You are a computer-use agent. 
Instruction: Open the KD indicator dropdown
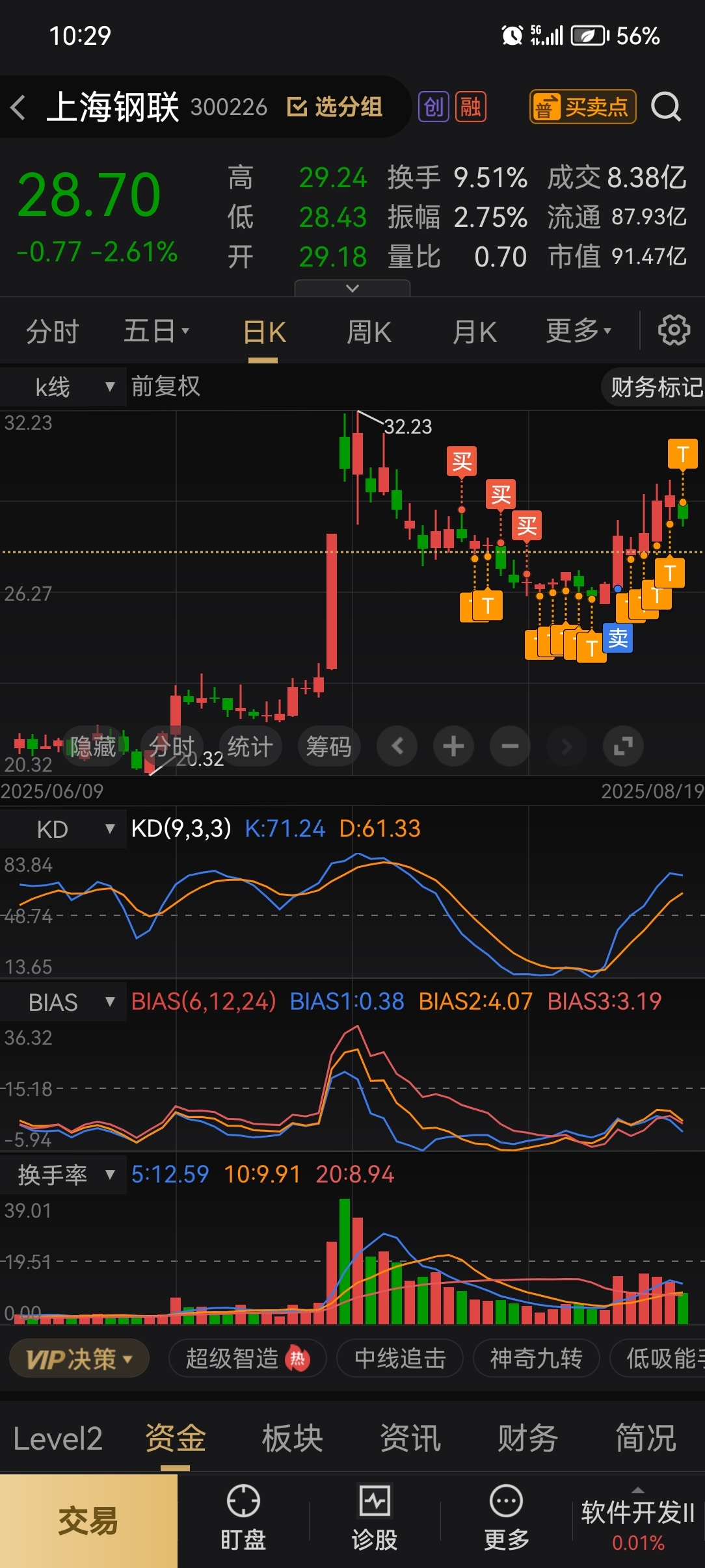pos(63,829)
